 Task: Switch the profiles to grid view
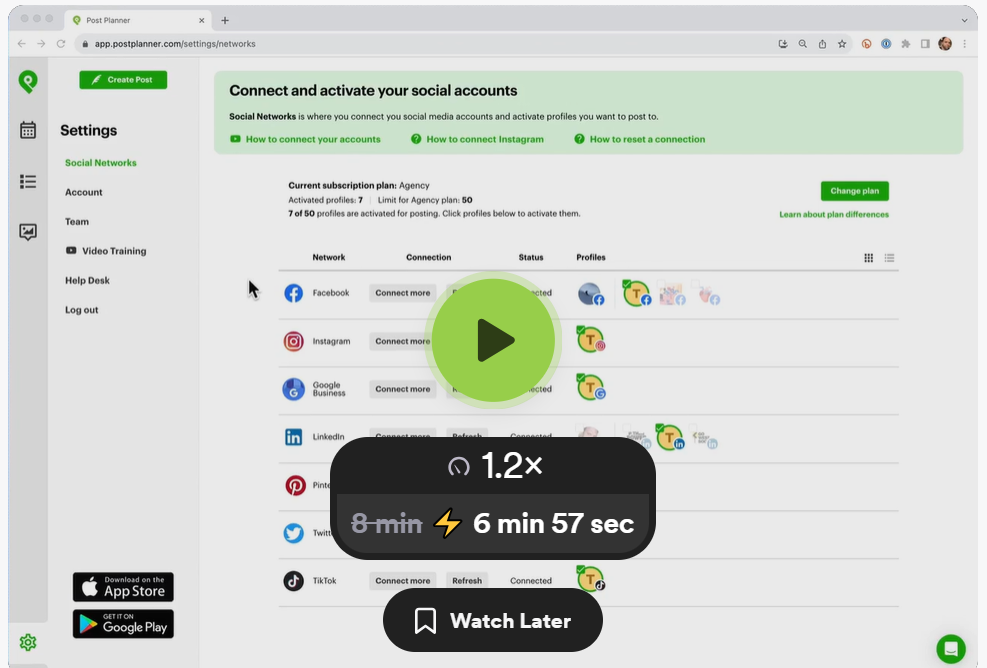point(869,258)
